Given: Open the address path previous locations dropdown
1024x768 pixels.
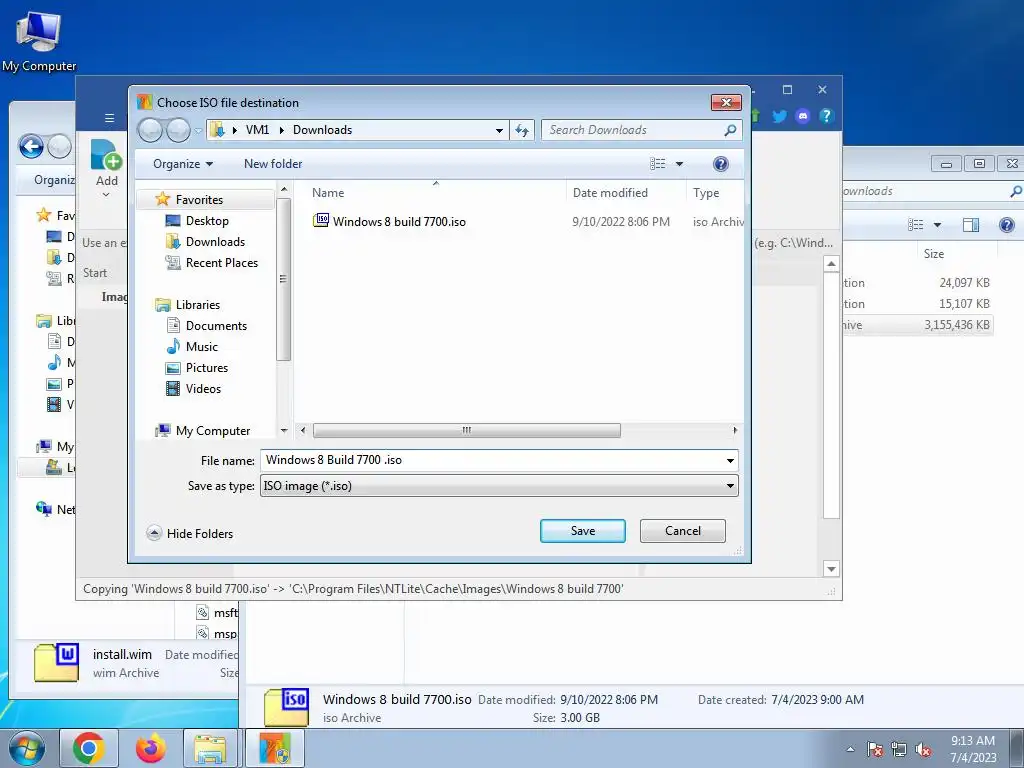Looking at the screenshot, I should [500, 131].
